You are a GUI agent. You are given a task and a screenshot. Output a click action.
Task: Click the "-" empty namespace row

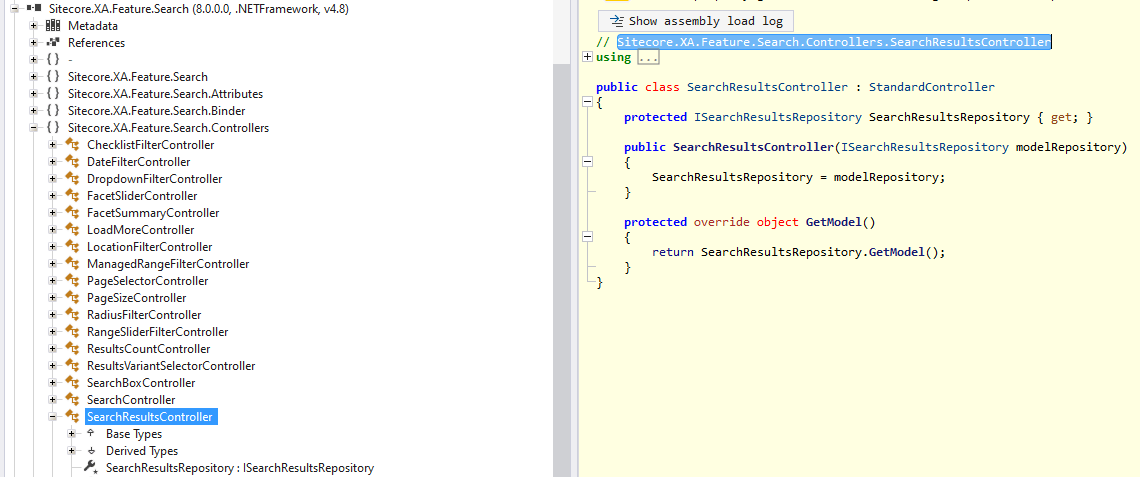click(x=70, y=60)
